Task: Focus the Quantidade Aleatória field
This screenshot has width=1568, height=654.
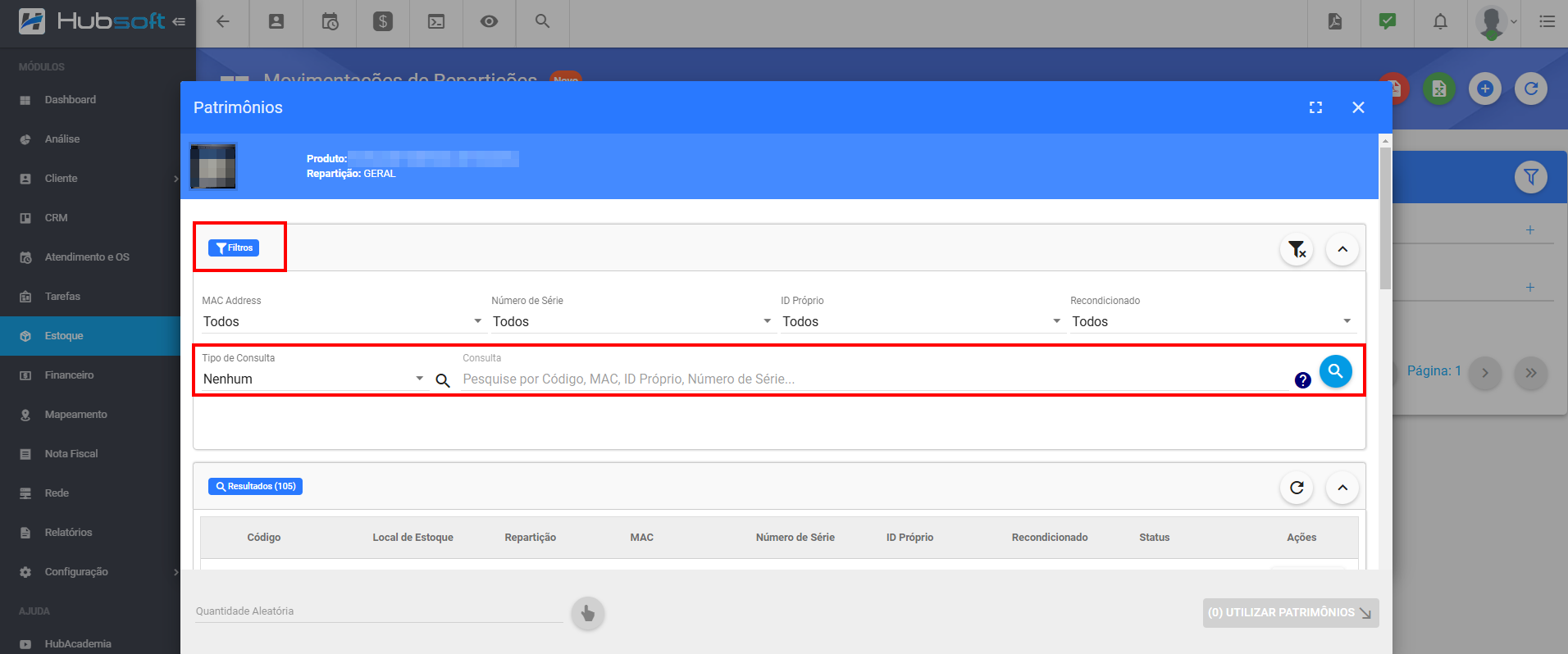Action: pos(379,611)
